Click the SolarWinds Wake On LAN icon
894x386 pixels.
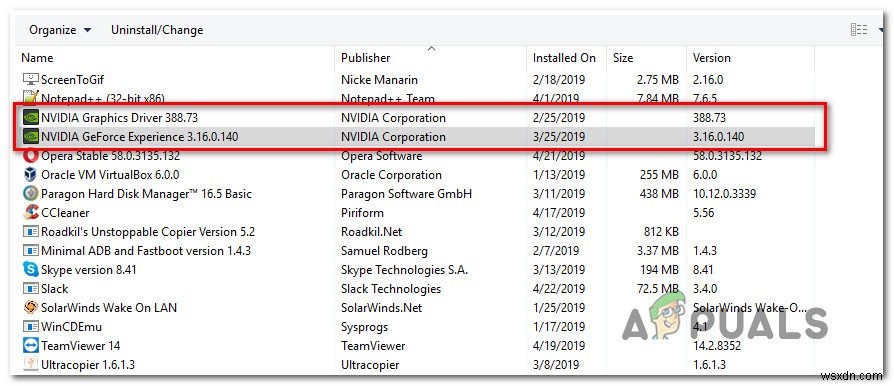click(x=30, y=308)
